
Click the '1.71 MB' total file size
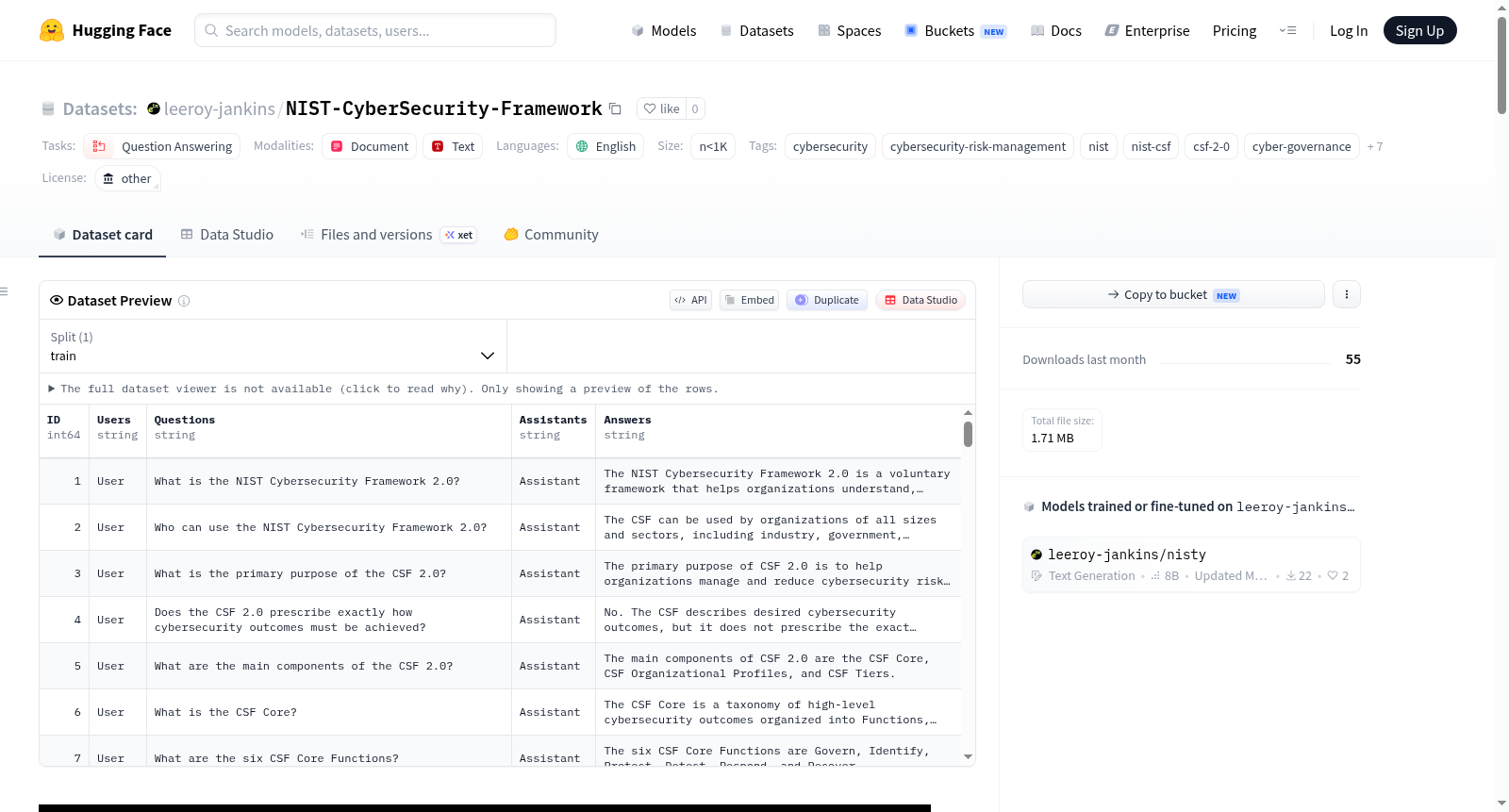(x=1053, y=438)
